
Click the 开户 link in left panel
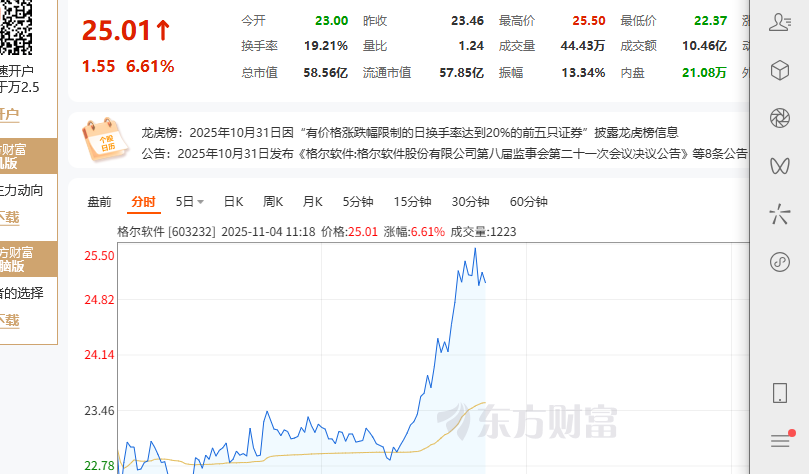[10, 114]
